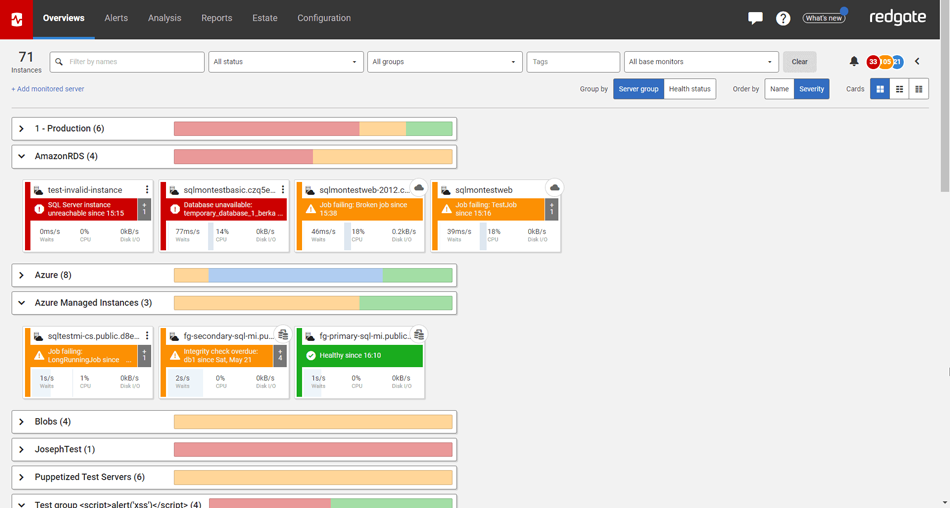950x508 pixels.
Task: Open the All groups dropdown
Action: [x=445, y=62]
